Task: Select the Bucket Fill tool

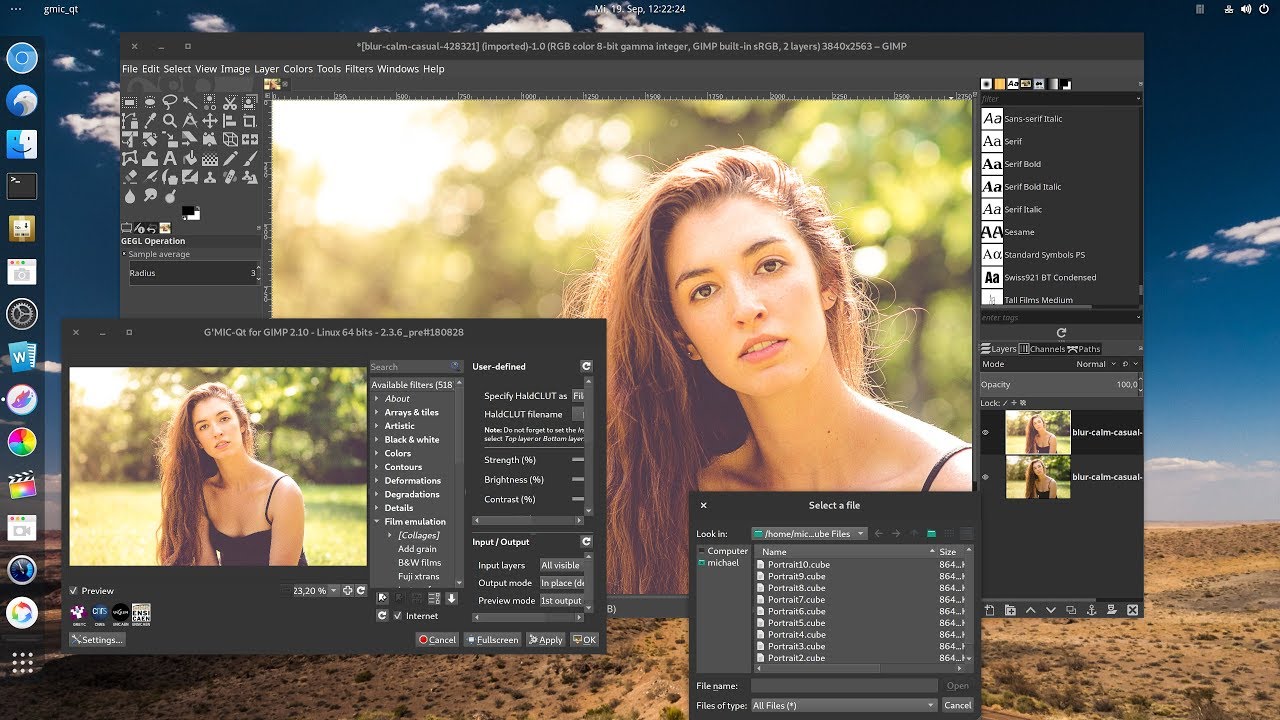Action: pyautogui.click(x=190, y=159)
